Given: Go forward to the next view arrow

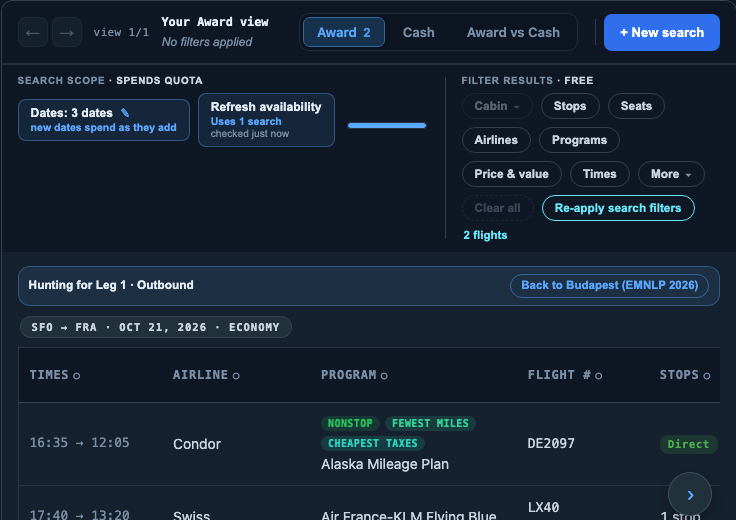Looking at the screenshot, I should click(67, 32).
